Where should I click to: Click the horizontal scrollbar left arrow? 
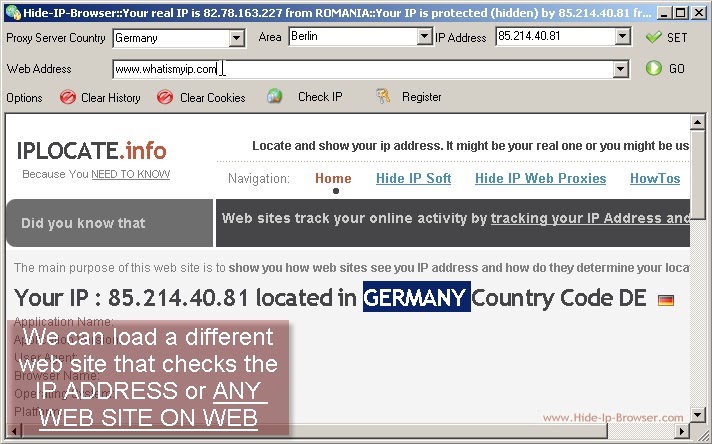pyautogui.click(x=13, y=430)
